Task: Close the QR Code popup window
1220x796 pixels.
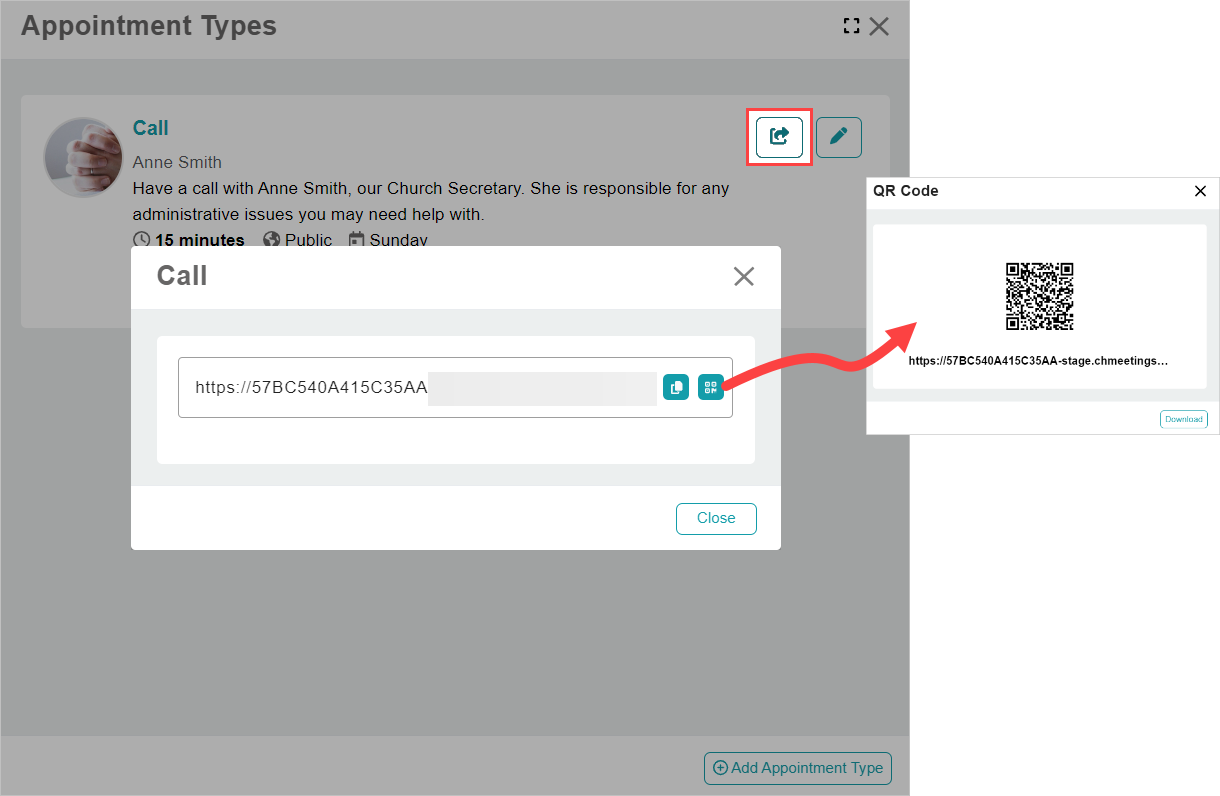Action: click(1200, 191)
